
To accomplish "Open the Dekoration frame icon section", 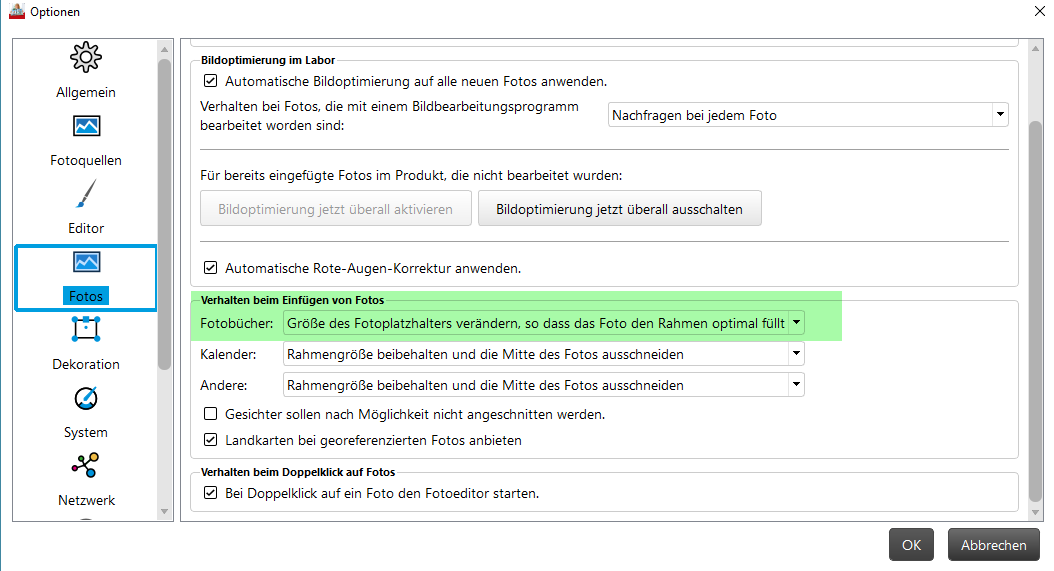I will pyautogui.click(x=86, y=330).
